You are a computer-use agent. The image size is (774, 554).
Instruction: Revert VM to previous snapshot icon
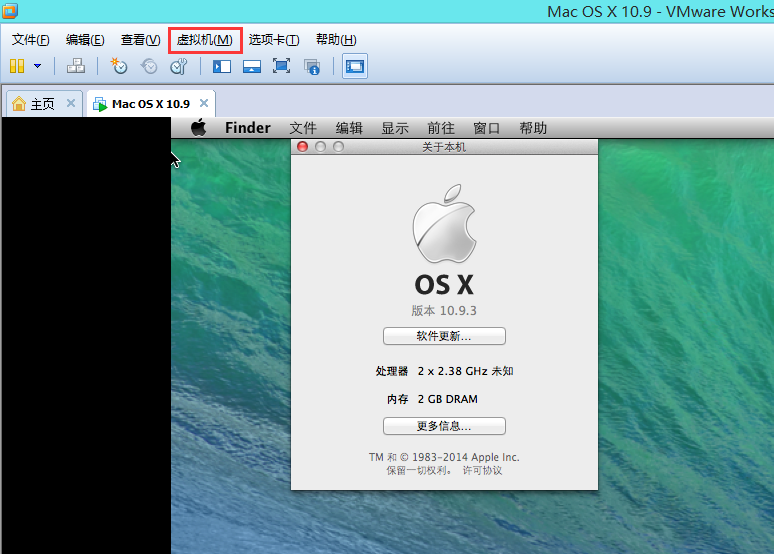point(149,66)
